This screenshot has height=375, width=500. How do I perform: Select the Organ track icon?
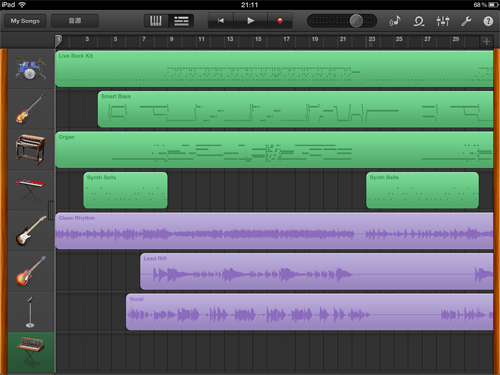(30, 149)
